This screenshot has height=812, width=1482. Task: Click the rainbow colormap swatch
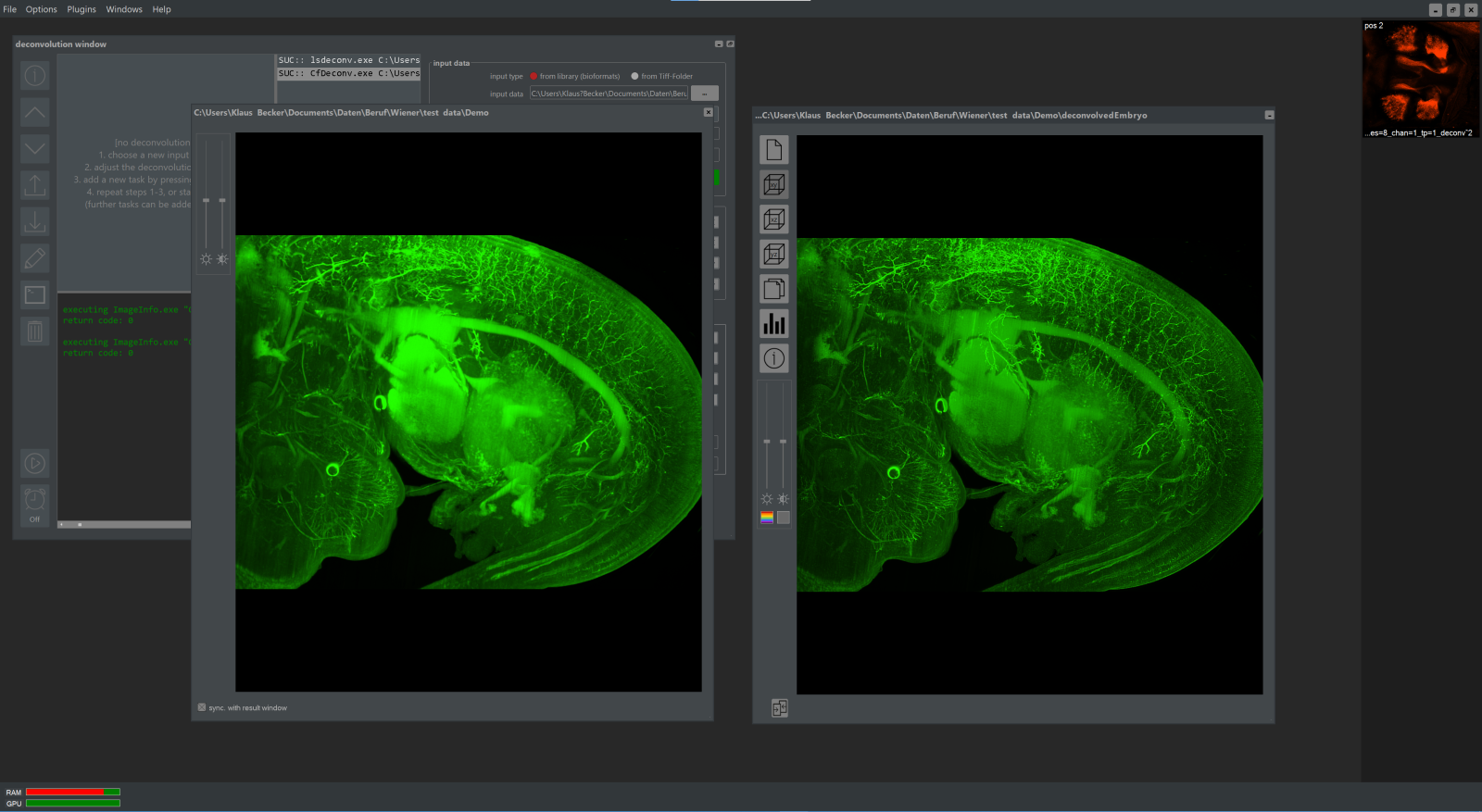point(767,518)
